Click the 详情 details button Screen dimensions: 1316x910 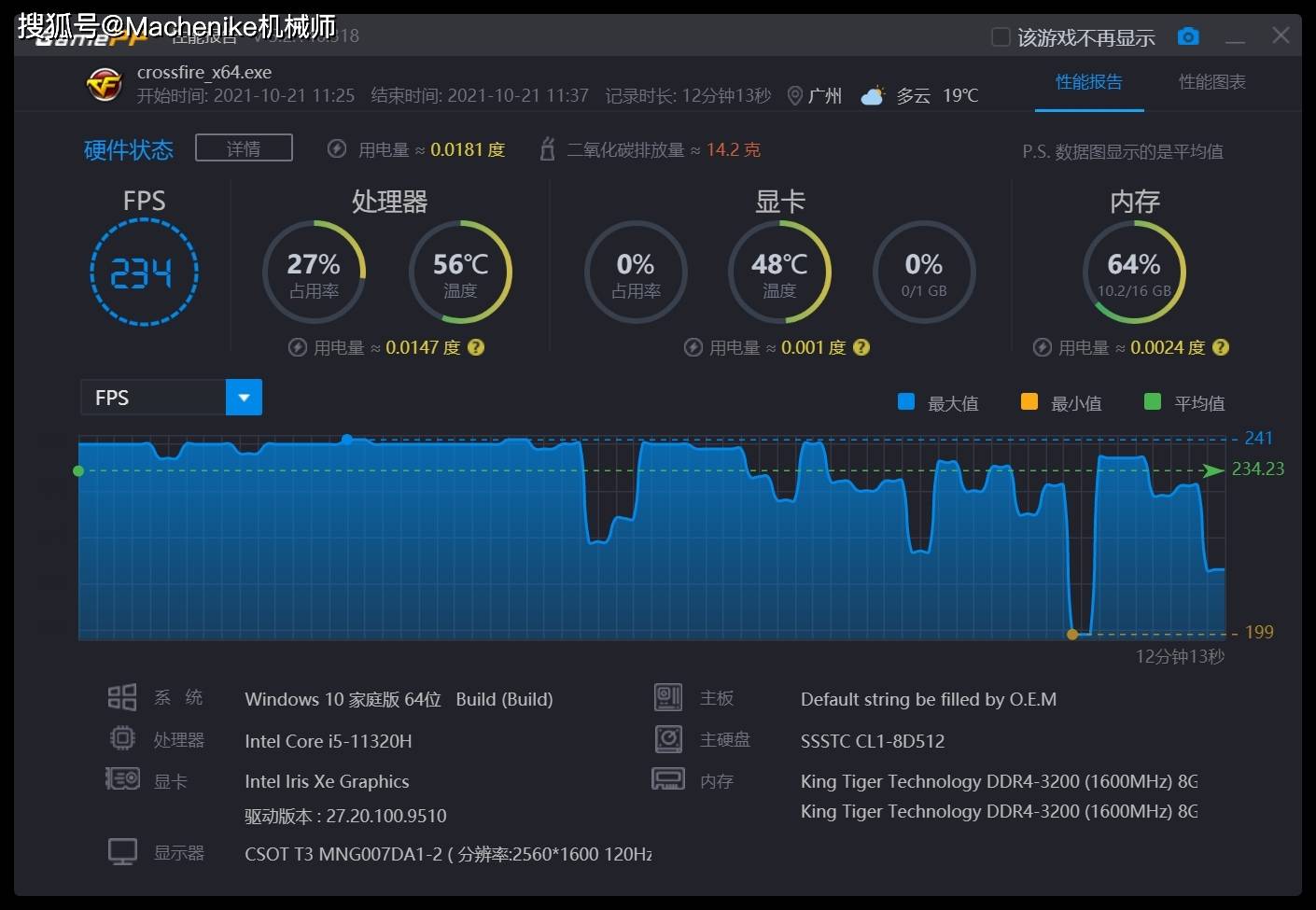(243, 147)
